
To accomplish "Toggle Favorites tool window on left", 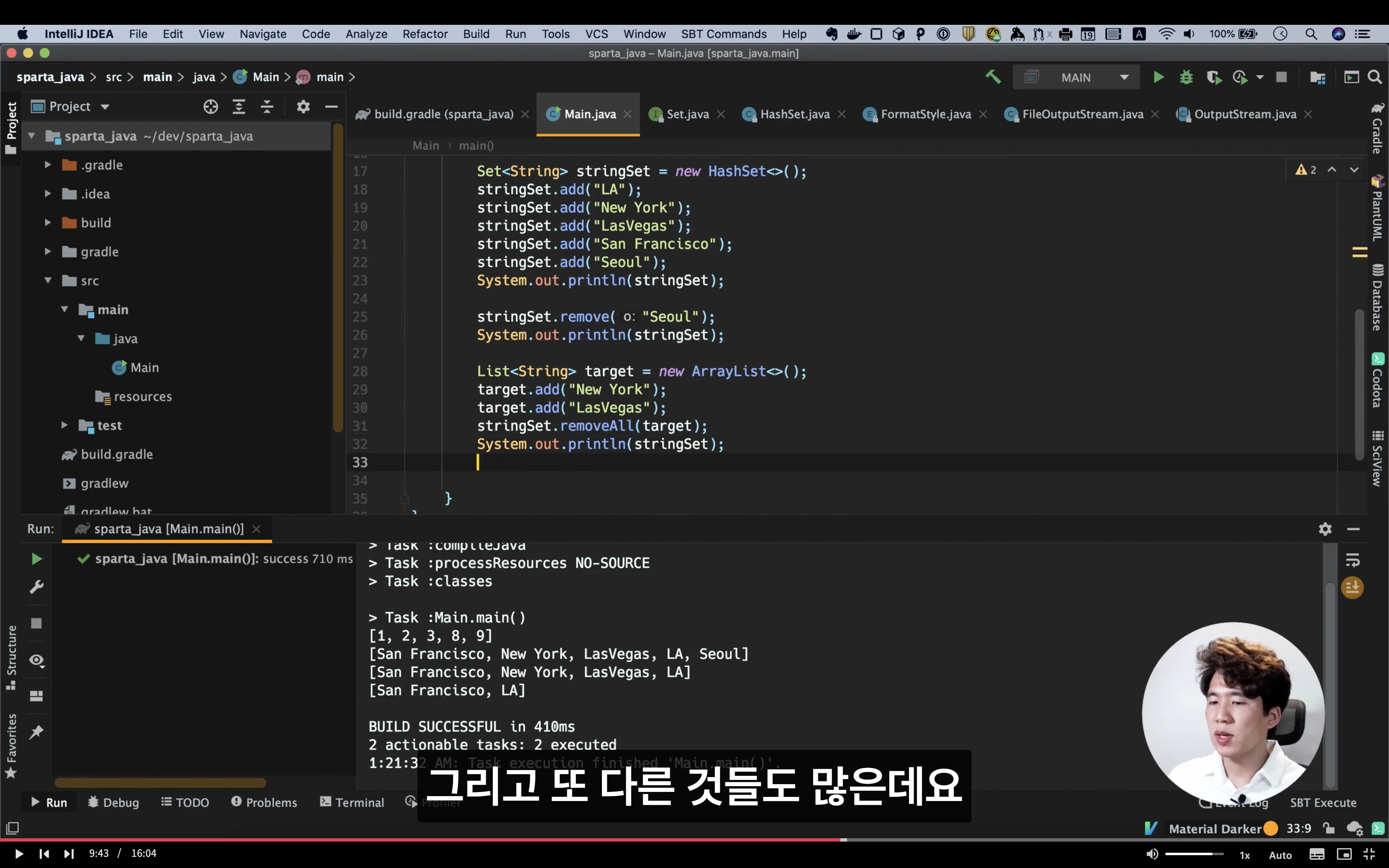I will [x=11, y=746].
